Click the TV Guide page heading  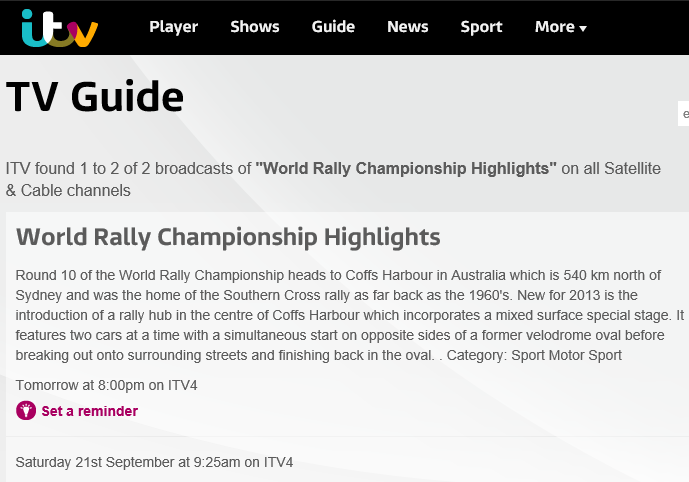pyautogui.click(x=95, y=97)
